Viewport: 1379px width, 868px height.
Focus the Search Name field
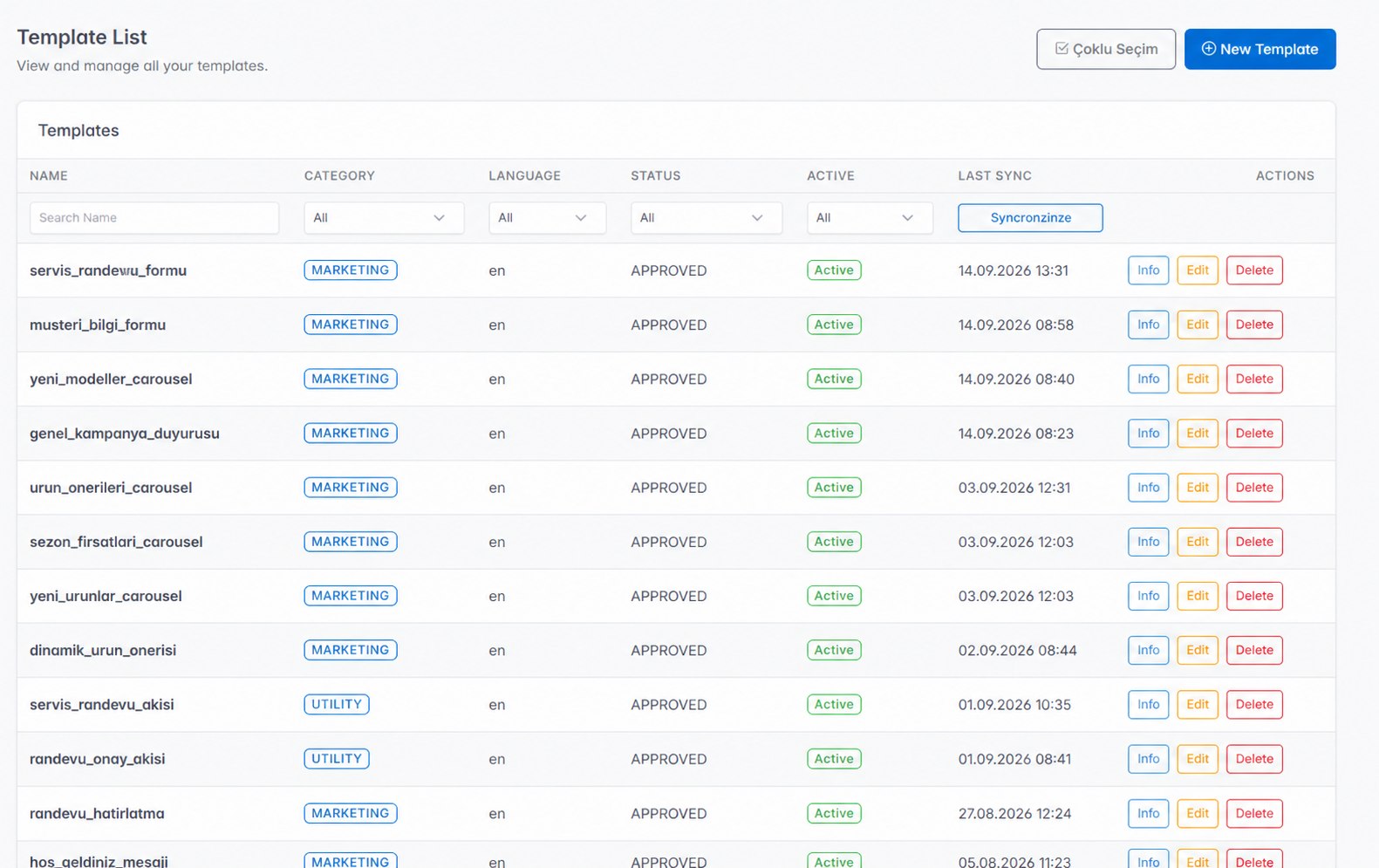154,217
